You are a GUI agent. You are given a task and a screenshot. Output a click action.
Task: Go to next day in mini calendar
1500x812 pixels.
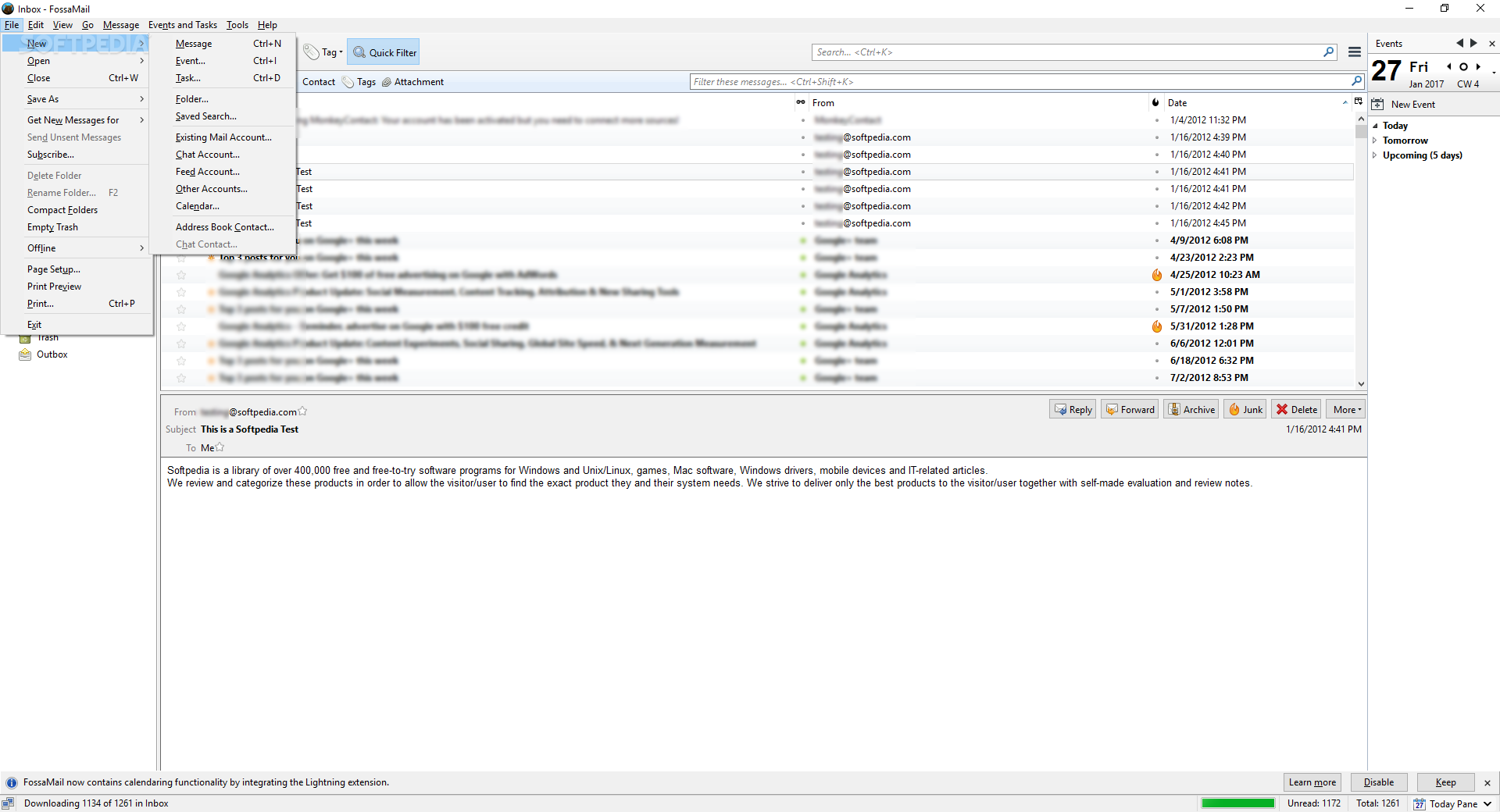(1478, 66)
